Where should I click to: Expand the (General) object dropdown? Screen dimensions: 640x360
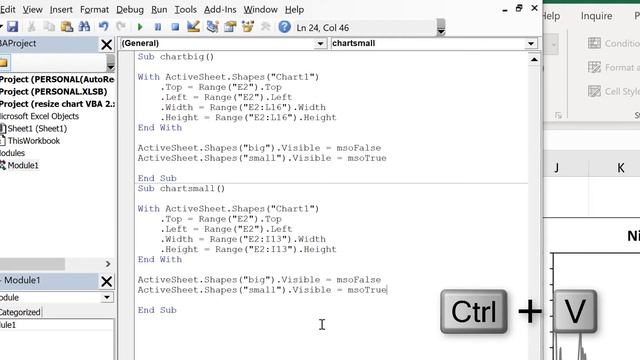click(x=320, y=43)
